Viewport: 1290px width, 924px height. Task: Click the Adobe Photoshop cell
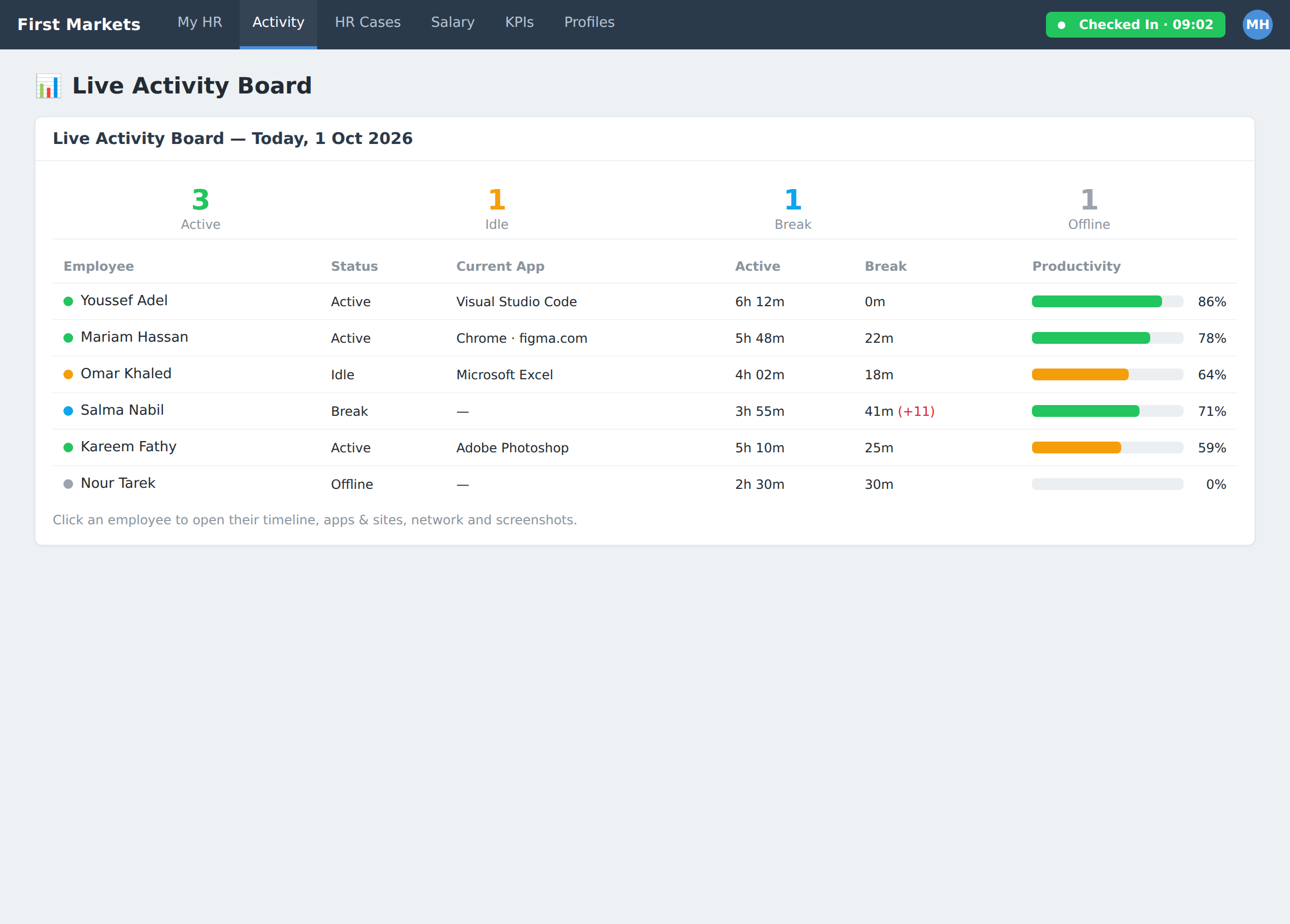(x=512, y=447)
